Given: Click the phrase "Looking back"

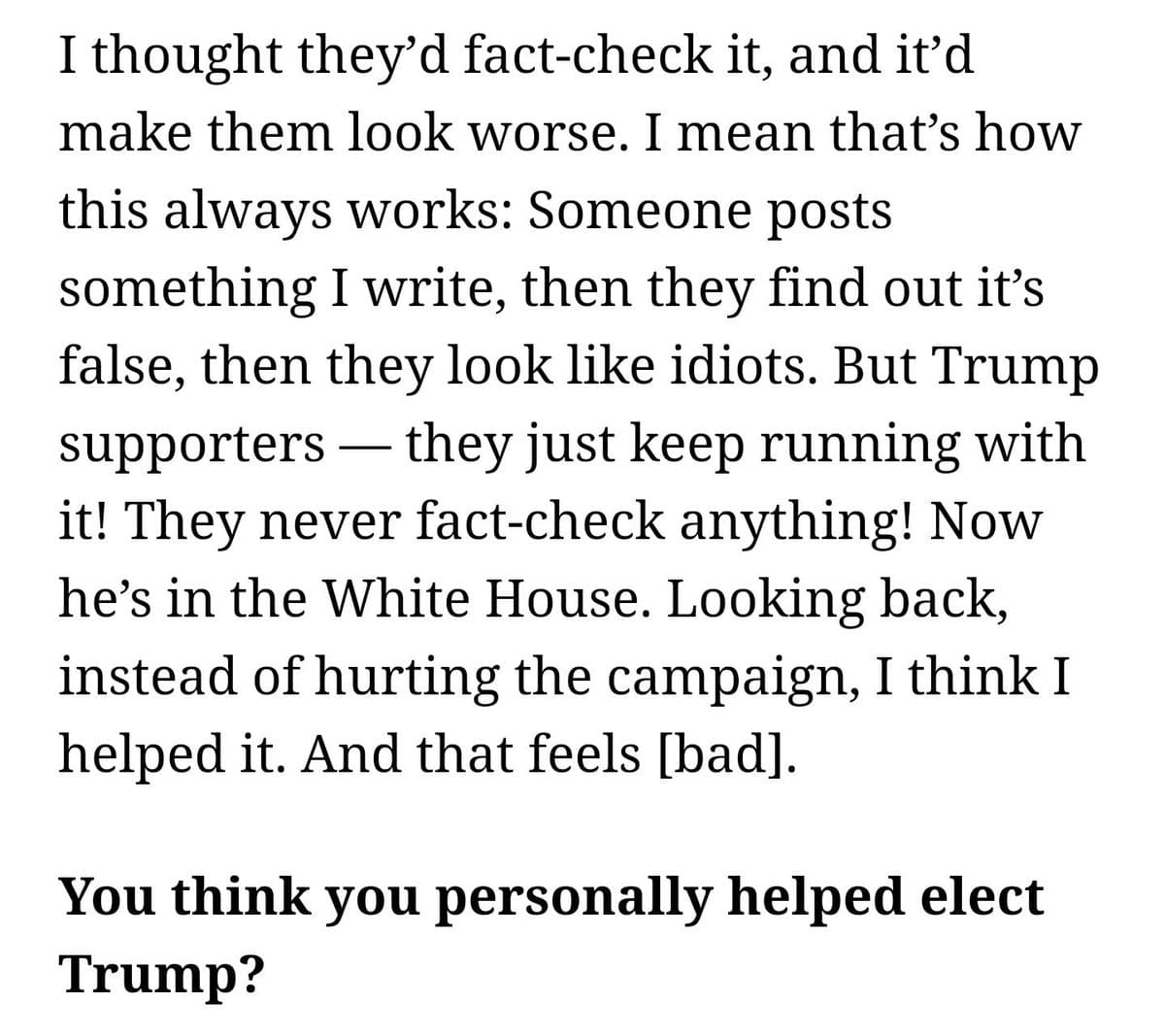Looking at the screenshot, I should pos(835,599).
